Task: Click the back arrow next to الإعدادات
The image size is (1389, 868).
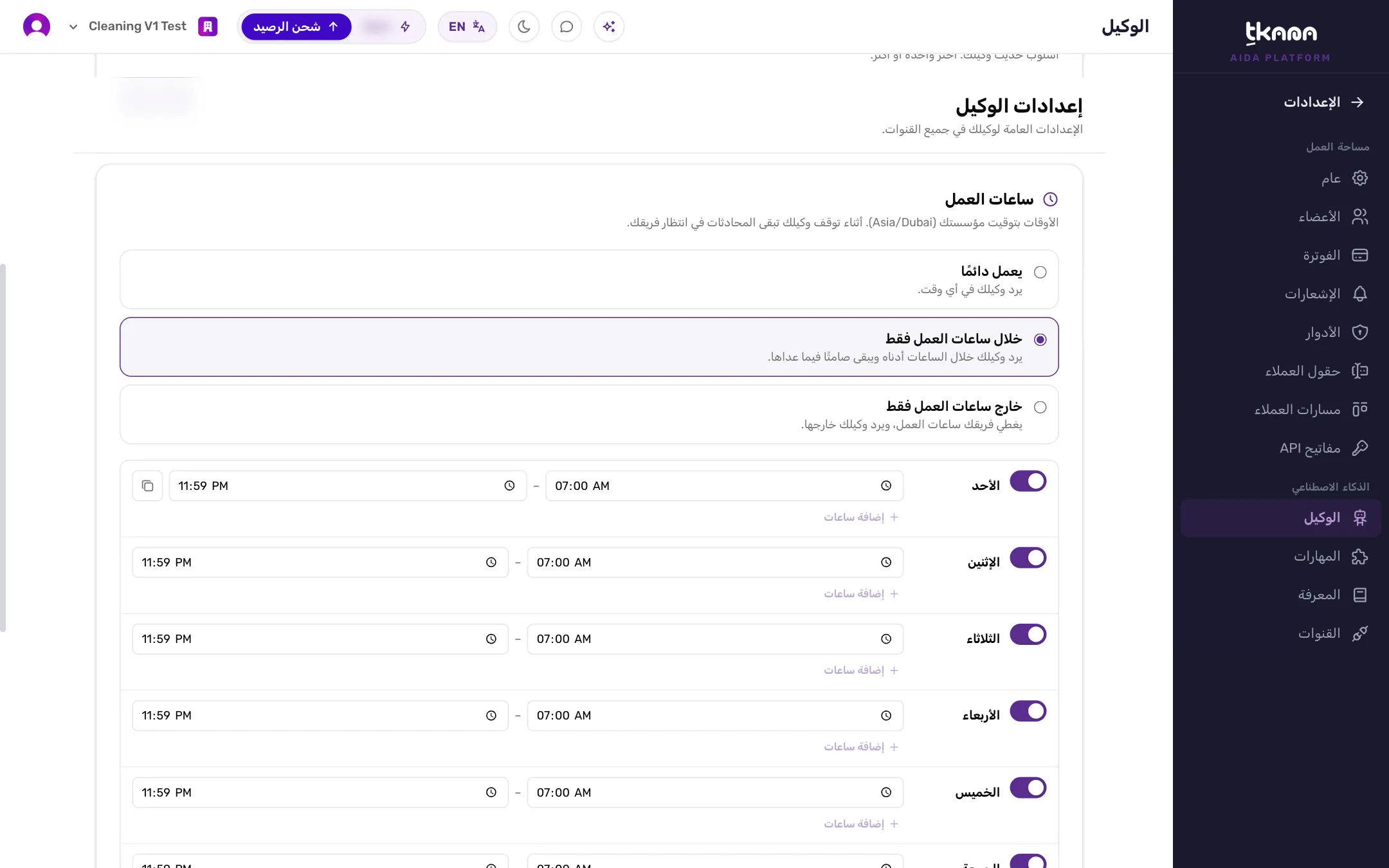Action: click(x=1357, y=102)
